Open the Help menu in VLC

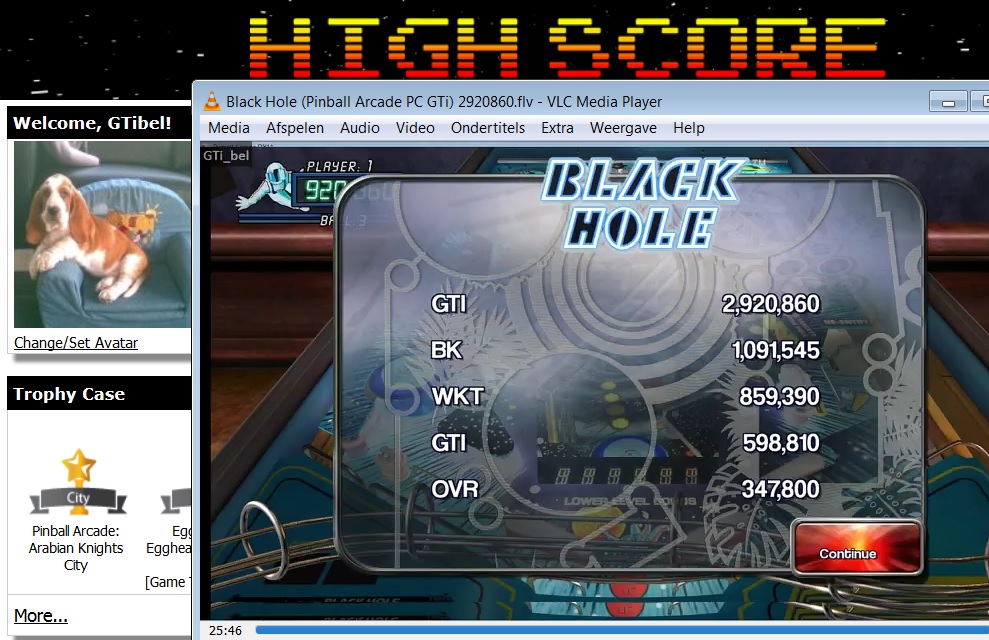(x=688, y=128)
